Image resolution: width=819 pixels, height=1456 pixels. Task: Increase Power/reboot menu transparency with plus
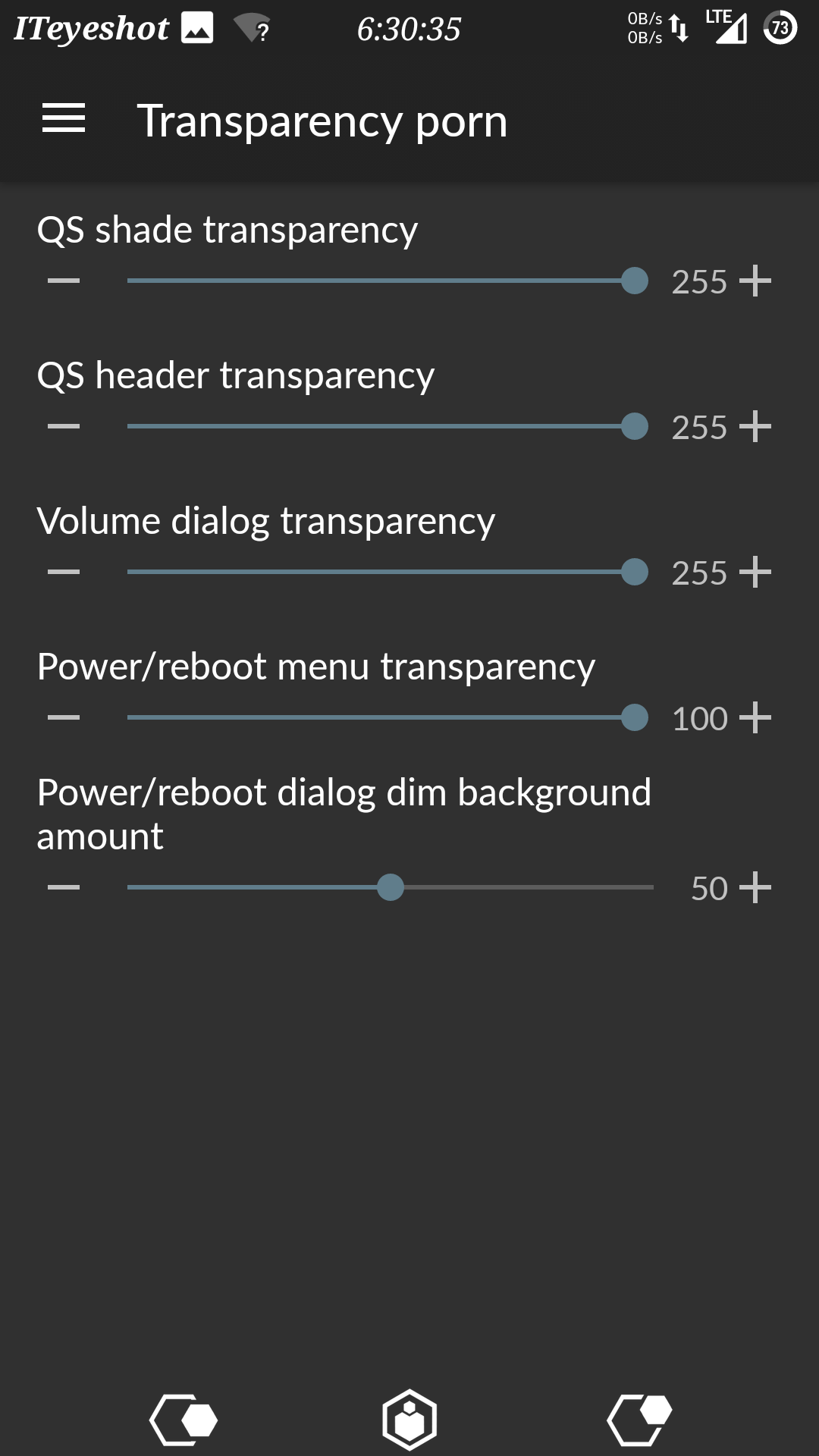[x=755, y=717]
